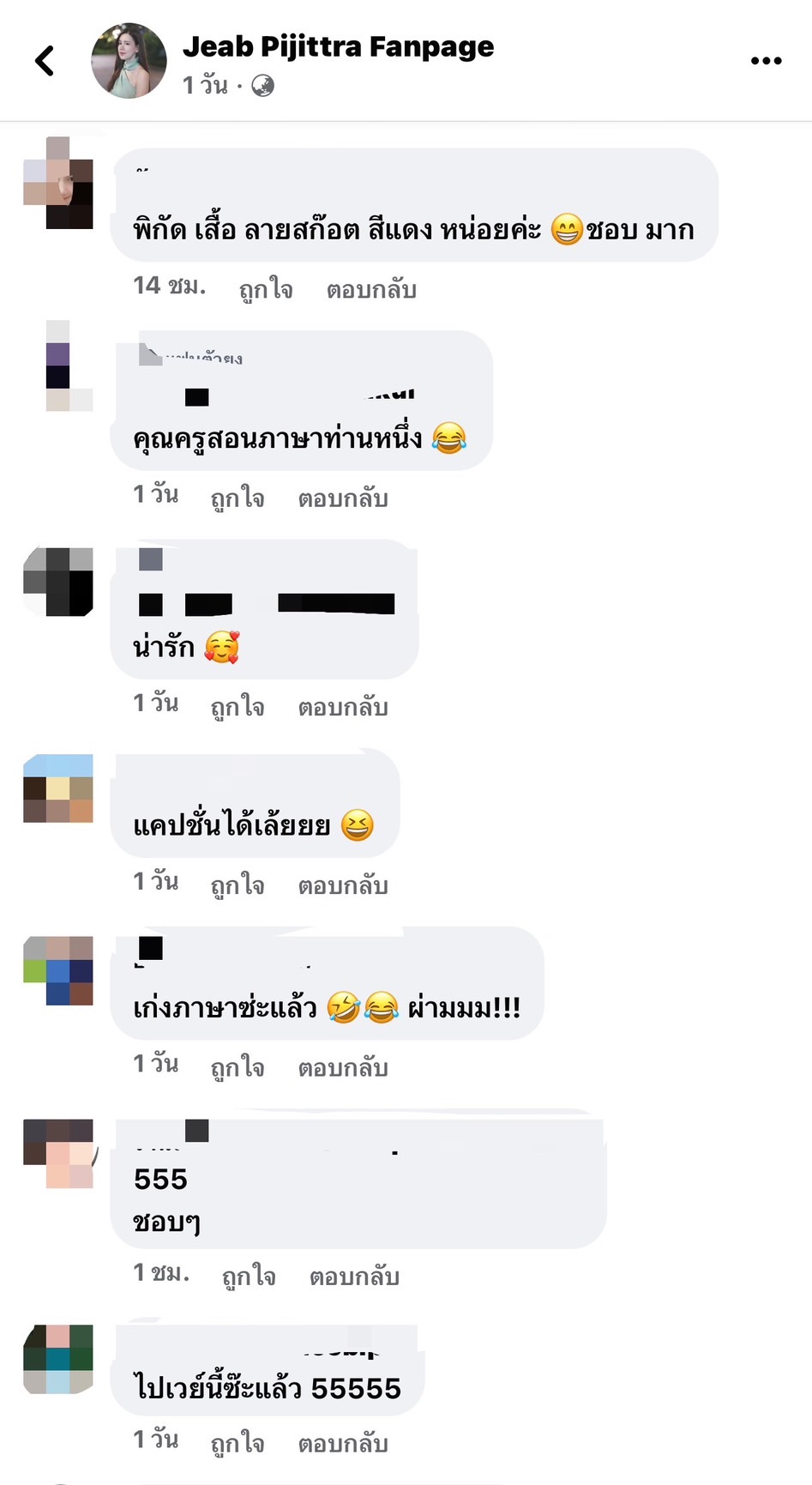The height and width of the screenshot is (1485, 812).
Task: Reply to the เก่งภาษาซ่ะแล้ว comment
Action: click(x=343, y=1067)
